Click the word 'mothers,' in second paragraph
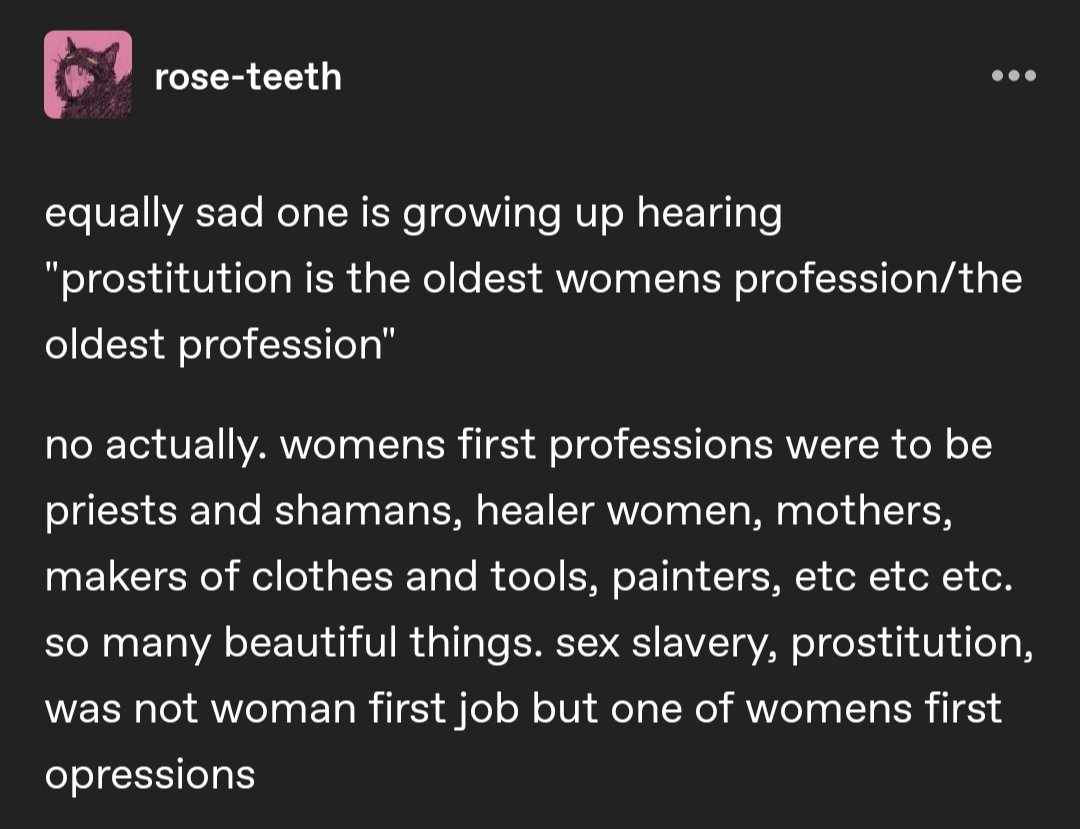This screenshot has height=829, width=1080. (x=864, y=512)
